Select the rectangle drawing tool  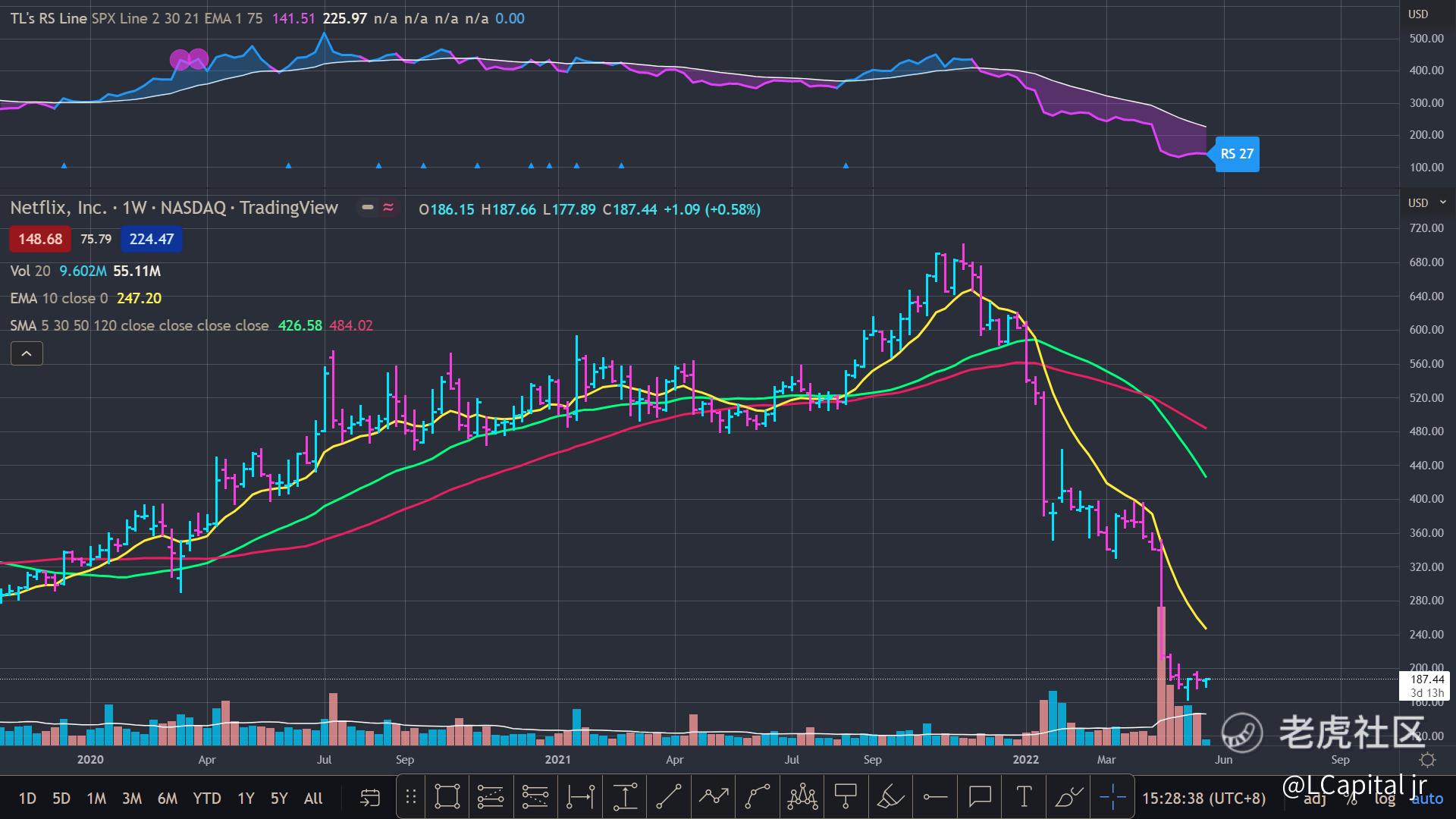pos(447,797)
